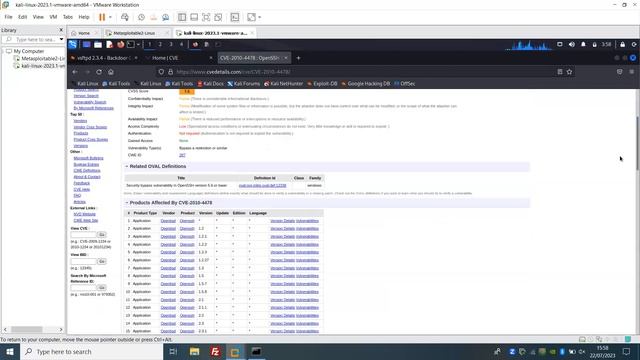Open the Kali Docs bookmark
This screenshot has width=640, height=360.
[211, 84]
